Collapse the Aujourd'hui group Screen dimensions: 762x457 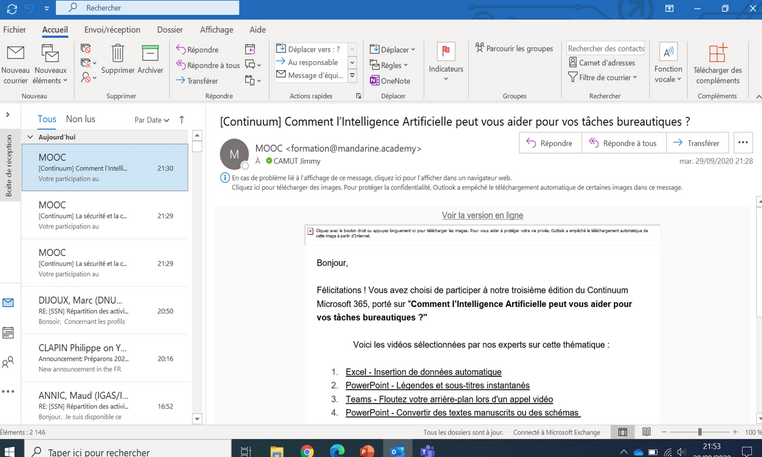(x=29, y=136)
